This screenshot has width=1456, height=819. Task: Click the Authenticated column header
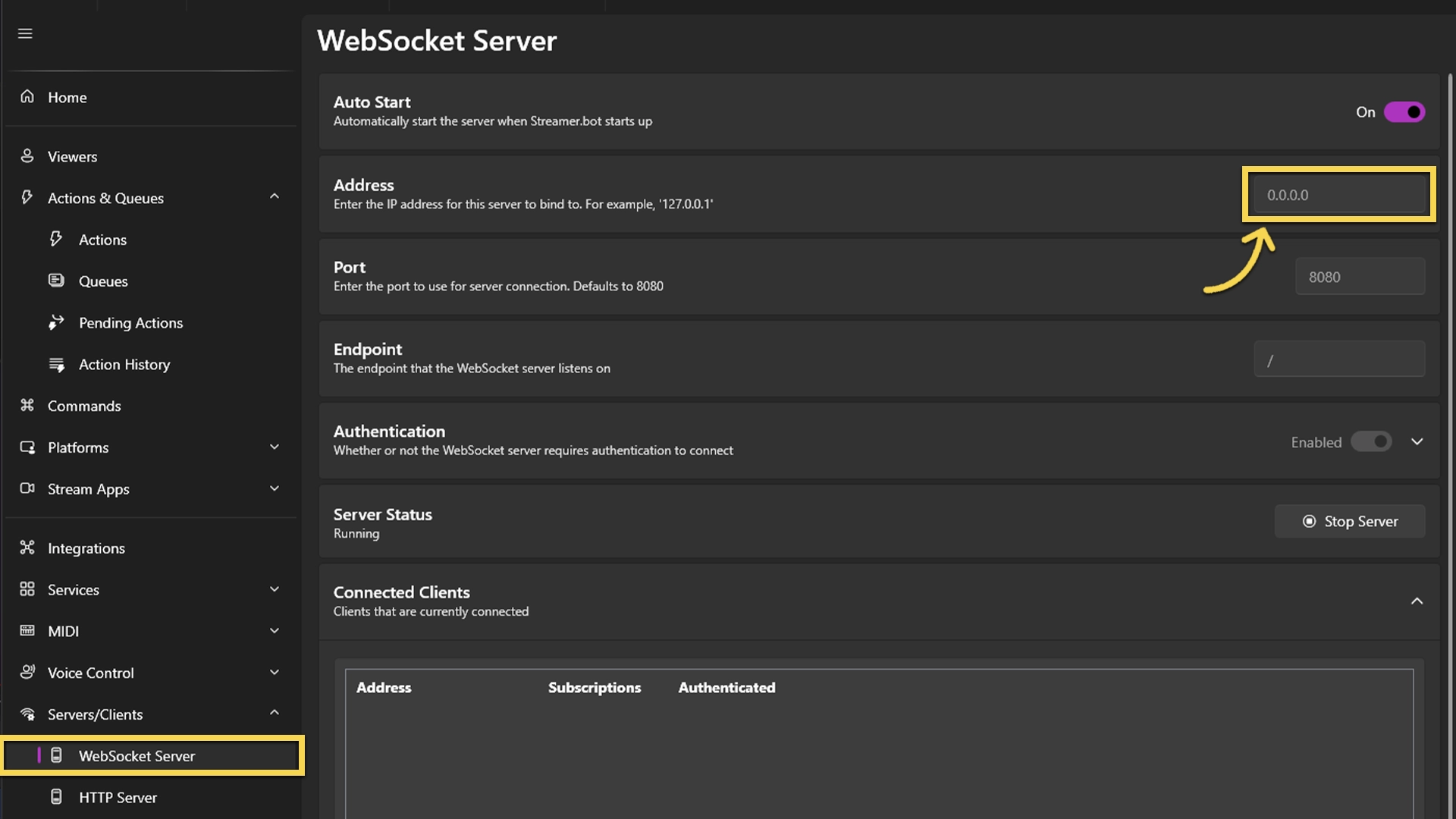coord(726,688)
